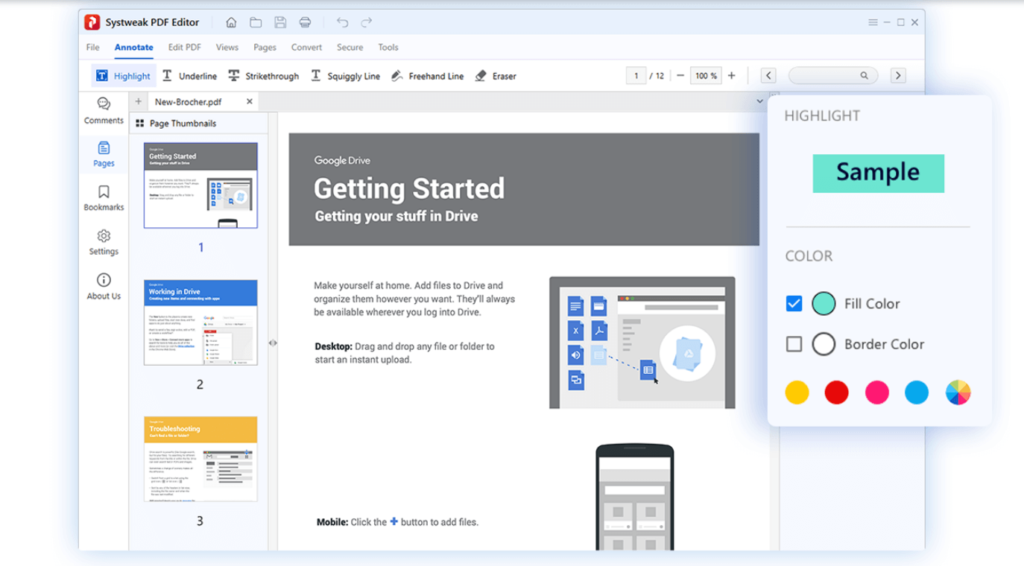Pick the blue color swatch
The width and height of the screenshot is (1024, 566).
tap(917, 392)
